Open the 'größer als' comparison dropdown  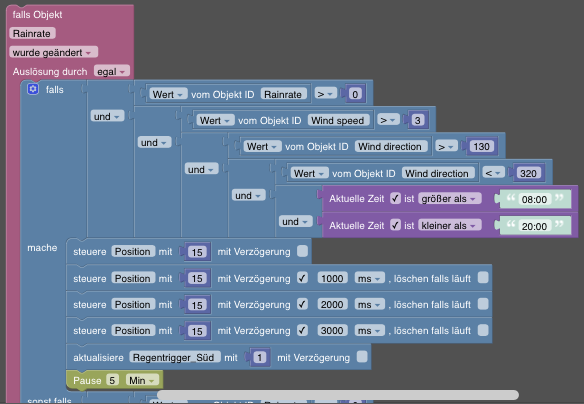coord(450,198)
